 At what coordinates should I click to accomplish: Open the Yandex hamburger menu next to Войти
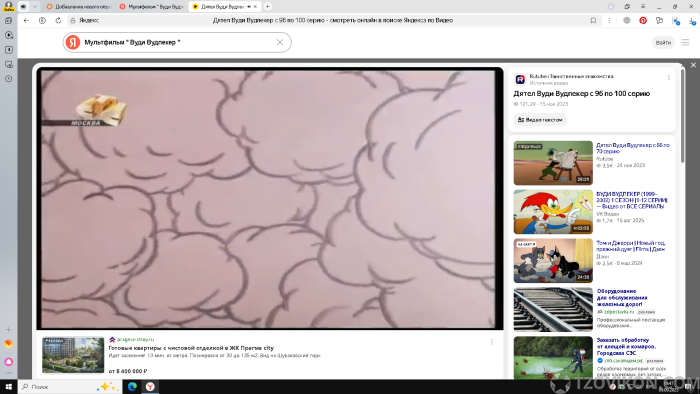pyautogui.click(x=685, y=42)
